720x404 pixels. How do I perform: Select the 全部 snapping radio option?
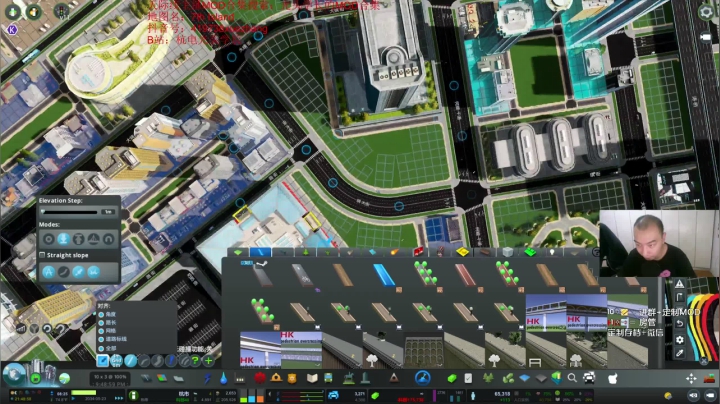[x=101, y=348]
